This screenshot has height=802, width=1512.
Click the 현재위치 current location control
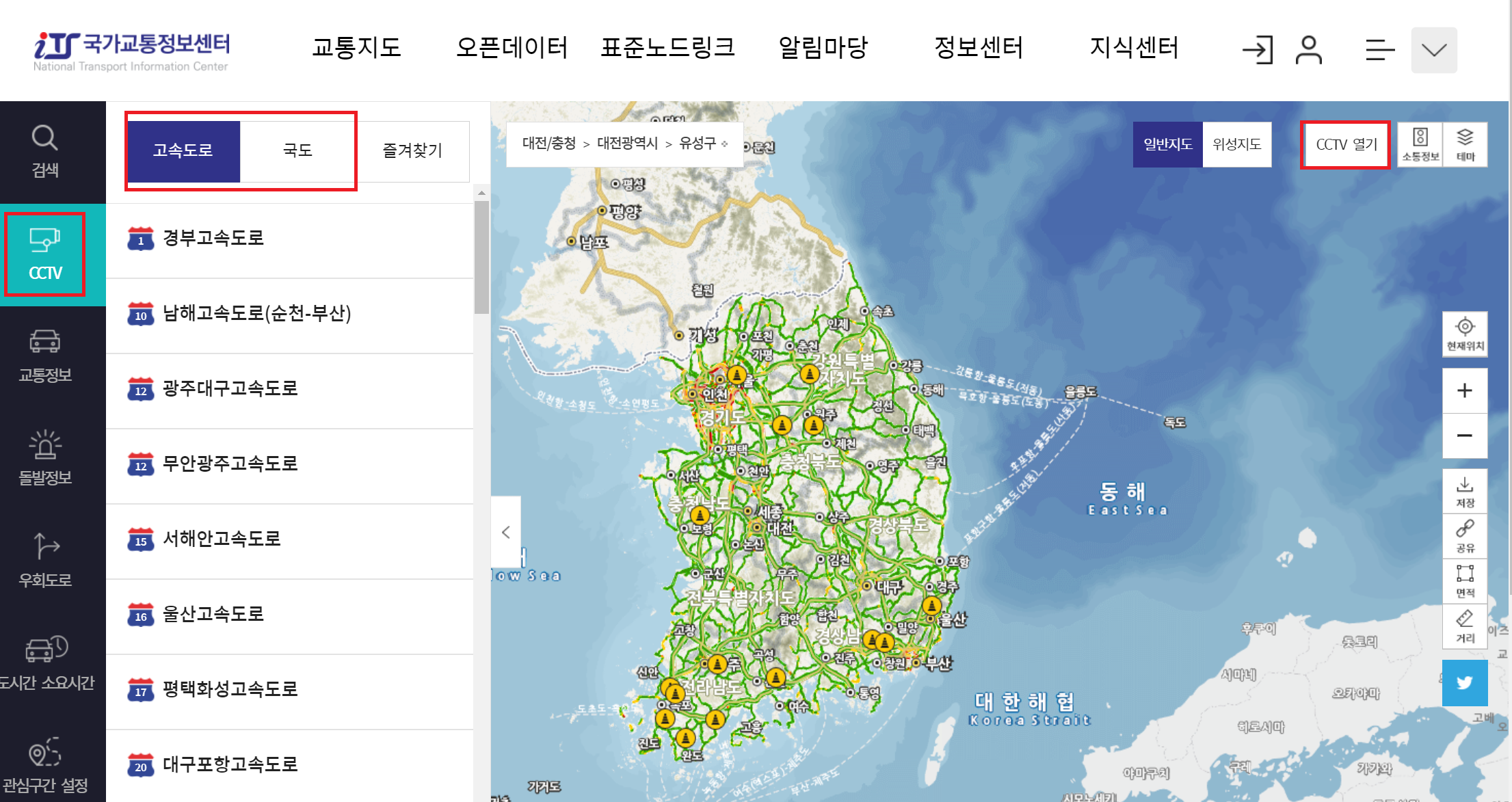tap(1465, 333)
